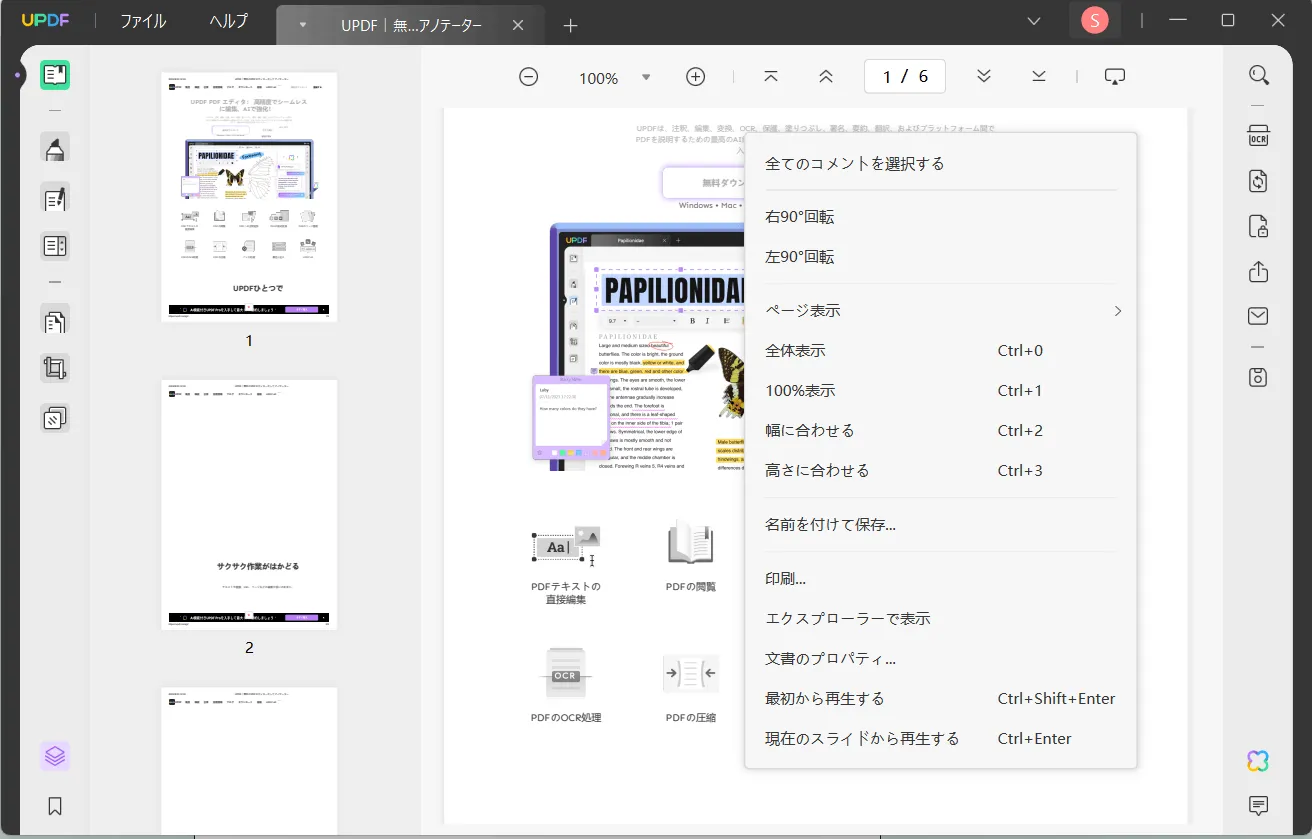This screenshot has height=839, width=1312.
Task: Open the ヘルプ menu
Action: [x=229, y=21]
